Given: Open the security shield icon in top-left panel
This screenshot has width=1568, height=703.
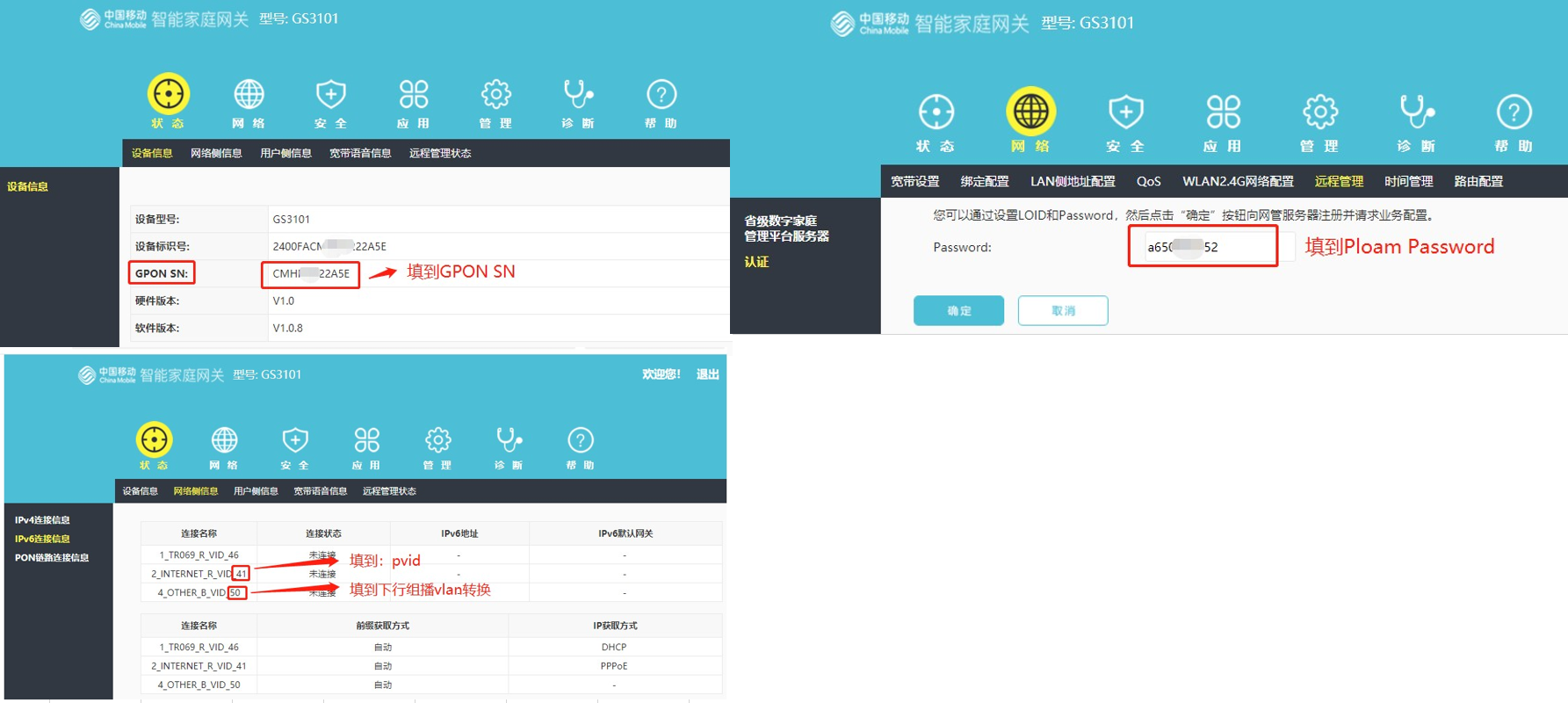Looking at the screenshot, I should 330,94.
